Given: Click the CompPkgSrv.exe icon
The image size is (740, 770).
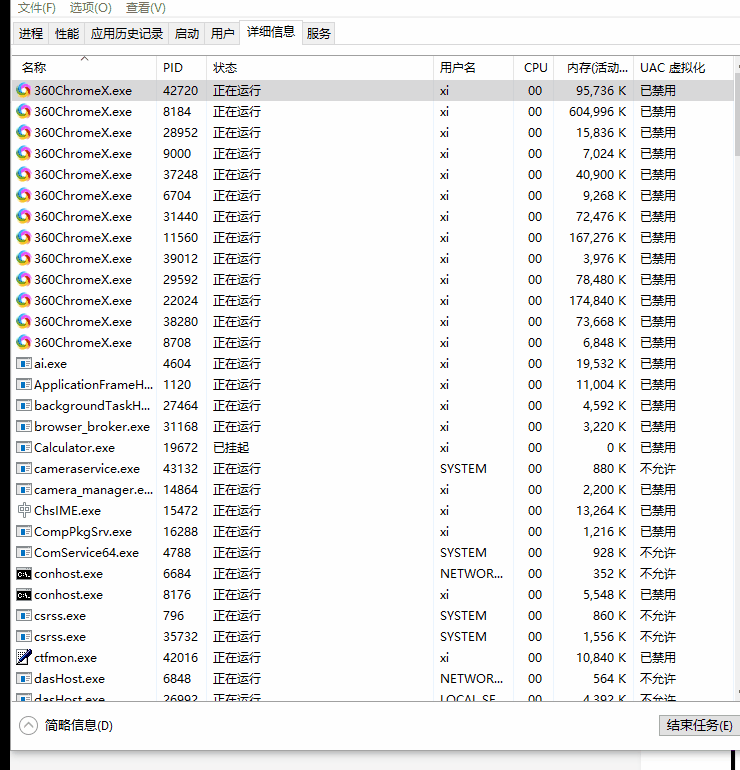Looking at the screenshot, I should (24, 531).
